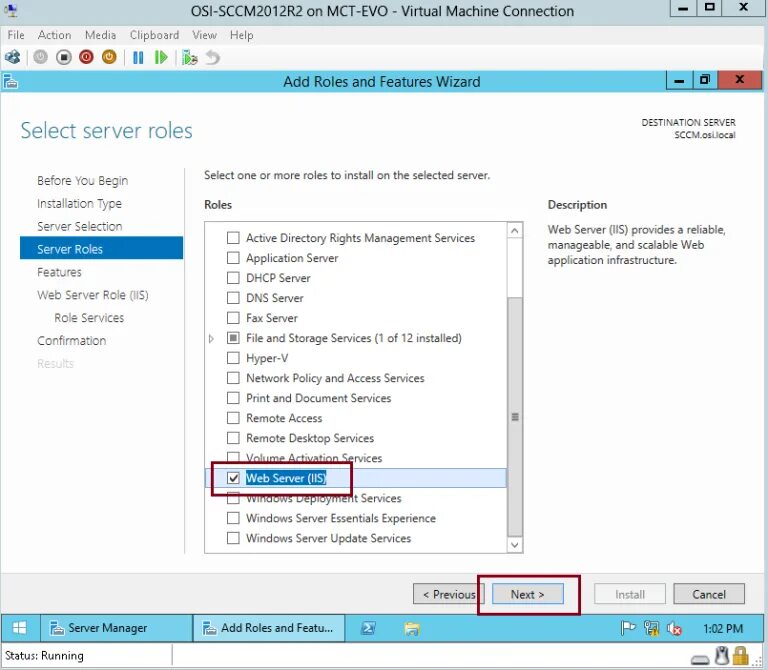
Task: Select Web Server Role (IIS) step
Action: (x=93, y=295)
